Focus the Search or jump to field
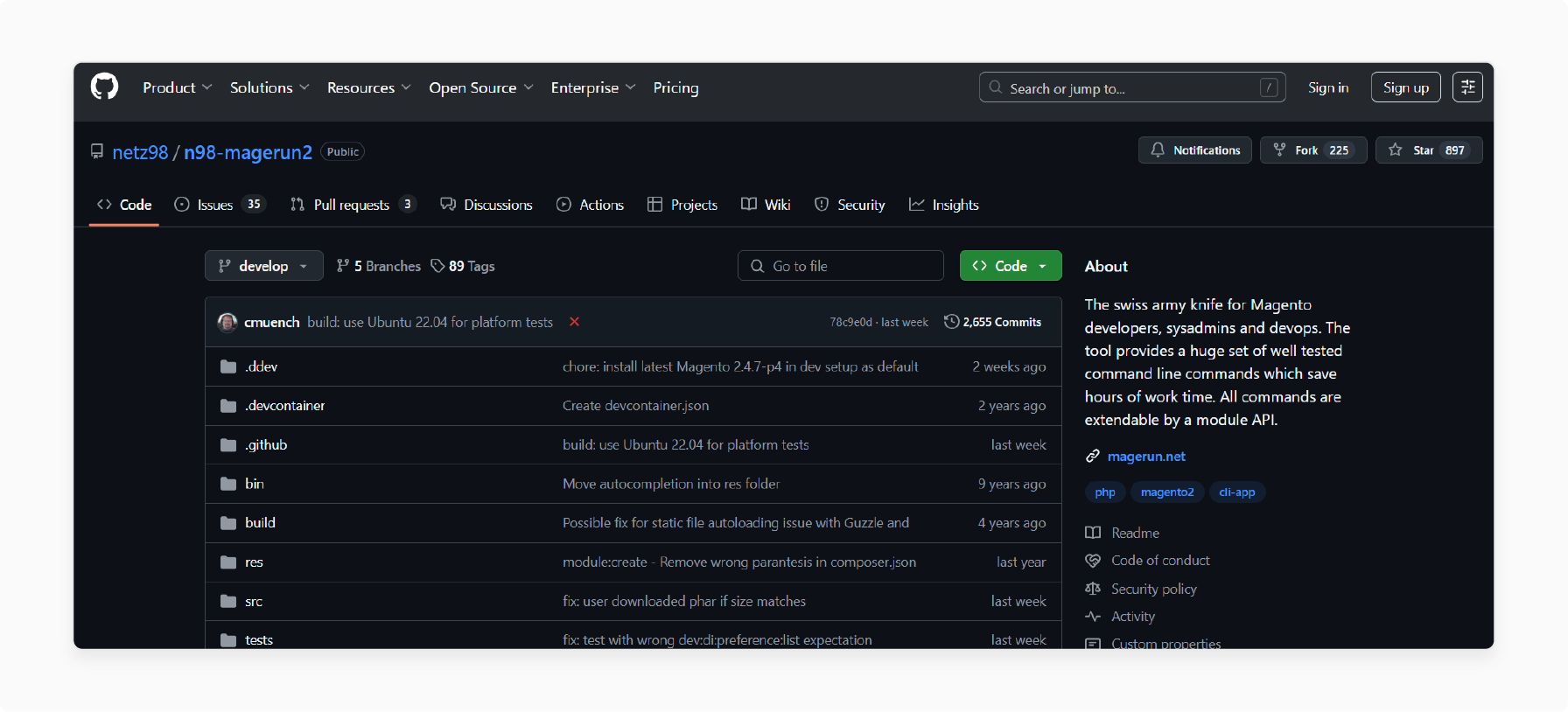 1132,87
